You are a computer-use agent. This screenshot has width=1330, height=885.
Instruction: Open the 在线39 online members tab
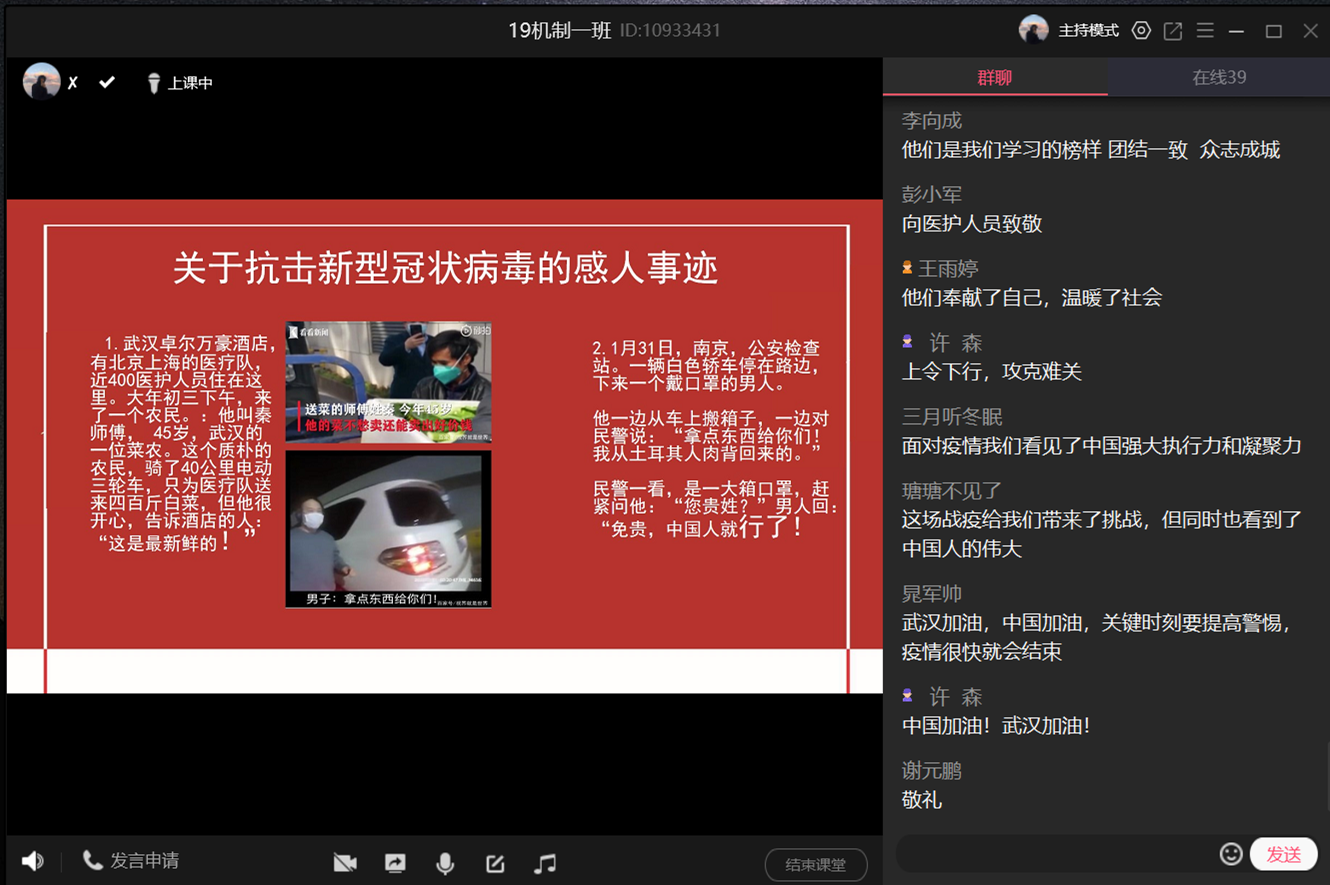click(x=1218, y=77)
